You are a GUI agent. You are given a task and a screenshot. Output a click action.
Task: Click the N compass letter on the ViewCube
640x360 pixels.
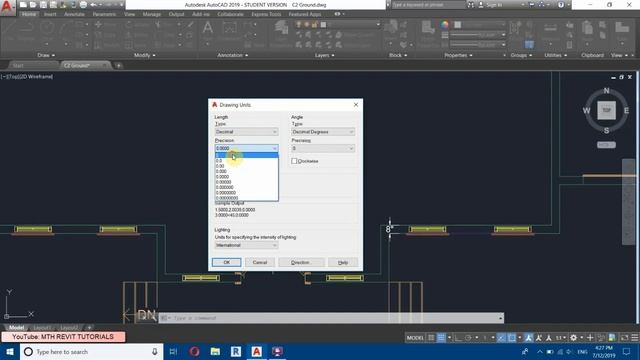[x=607, y=91]
